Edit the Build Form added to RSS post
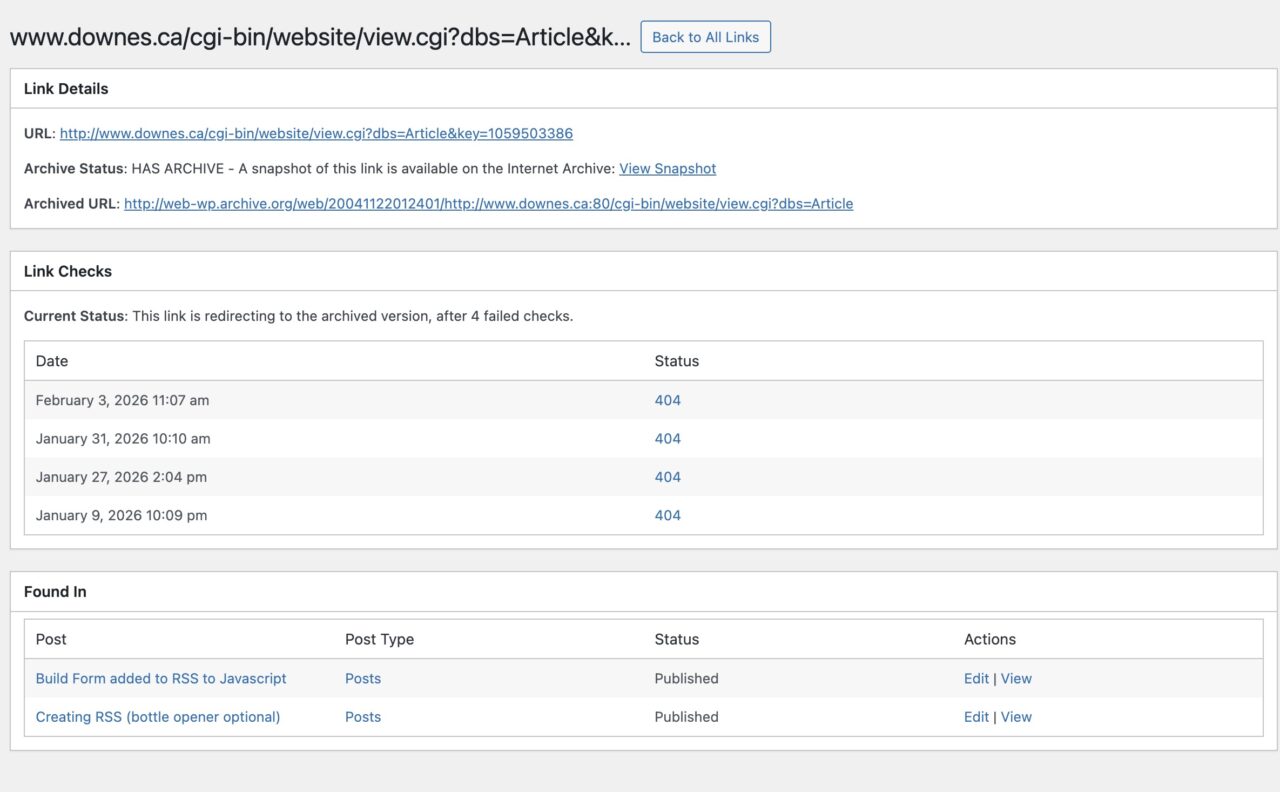This screenshot has height=792, width=1280. 976,678
